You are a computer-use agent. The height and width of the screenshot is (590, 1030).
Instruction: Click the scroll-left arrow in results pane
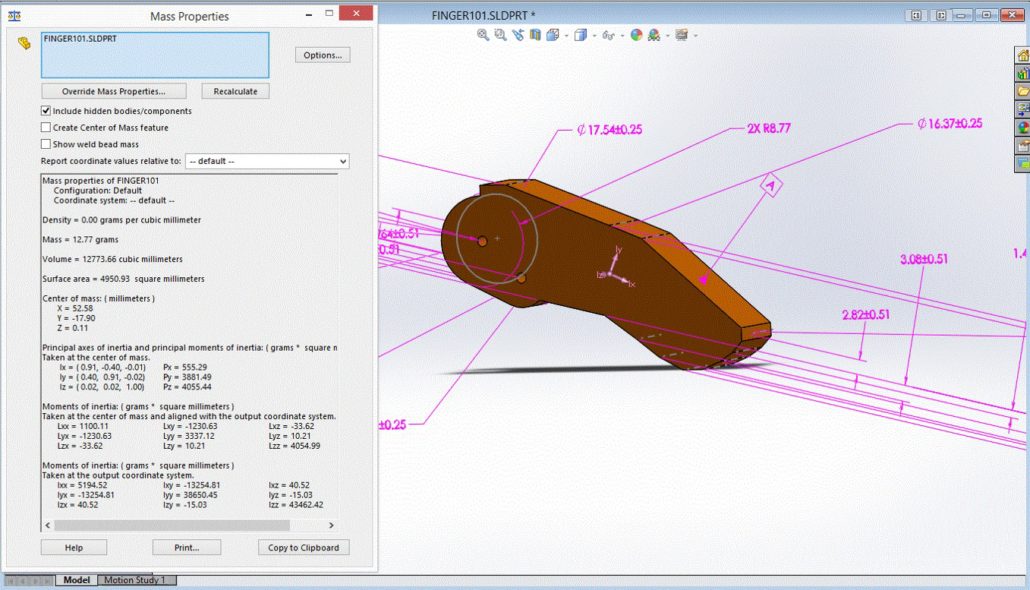47,526
